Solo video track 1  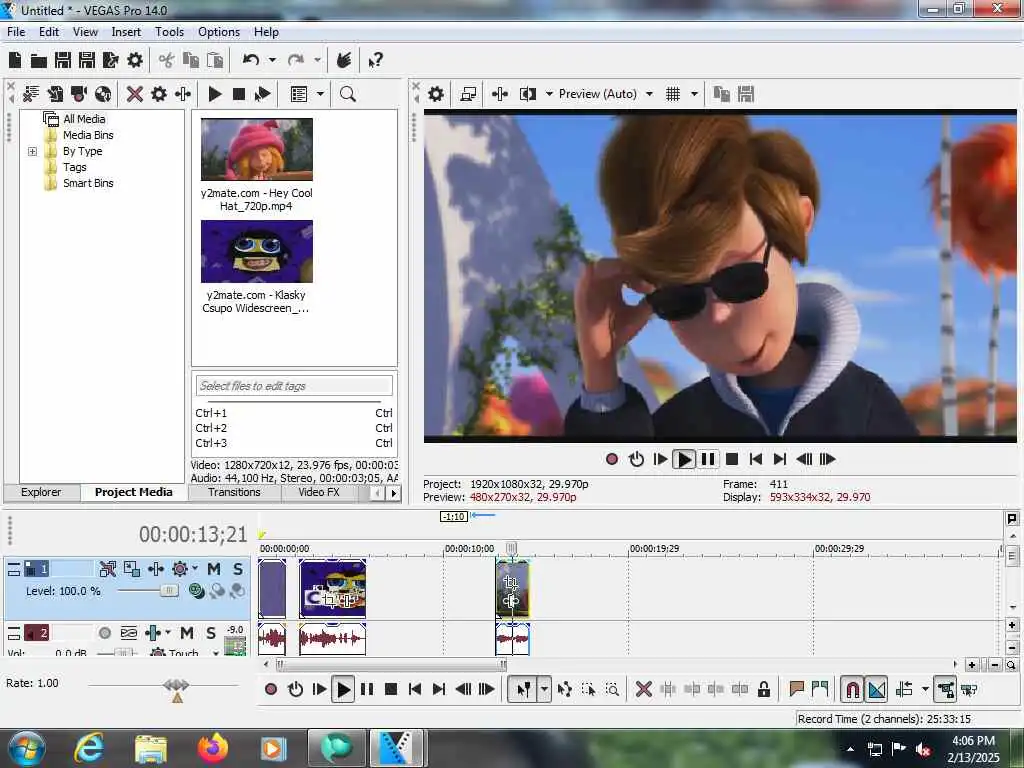pyautogui.click(x=238, y=569)
